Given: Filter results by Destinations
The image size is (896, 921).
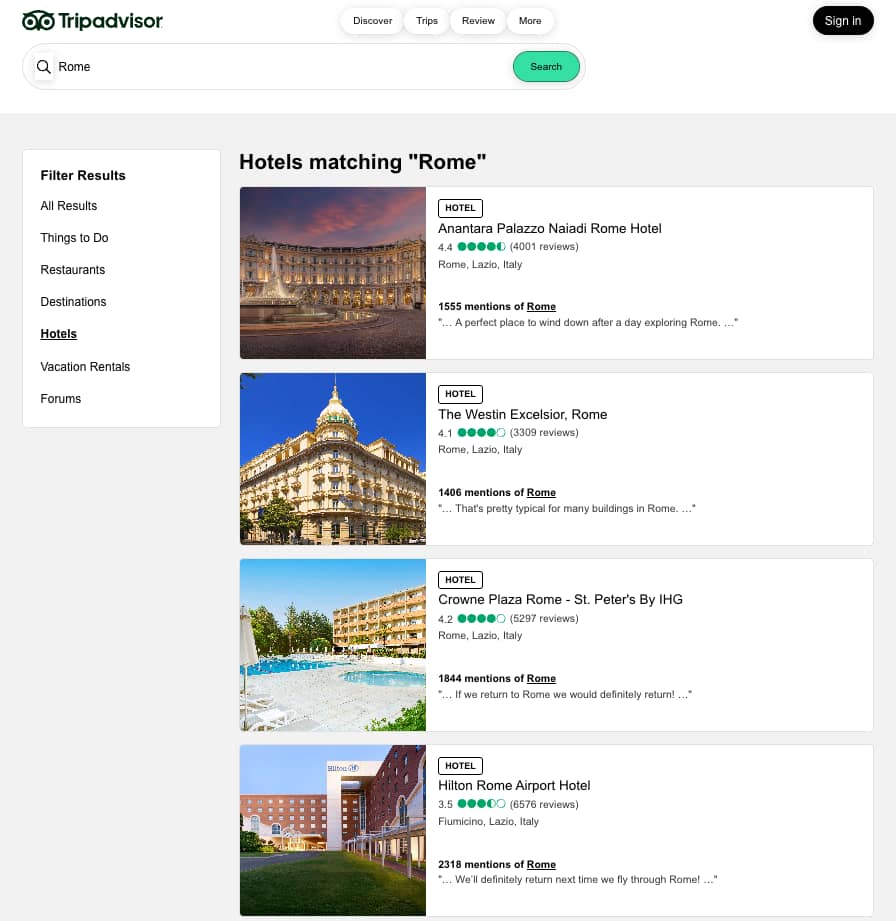Looking at the screenshot, I should [x=73, y=302].
